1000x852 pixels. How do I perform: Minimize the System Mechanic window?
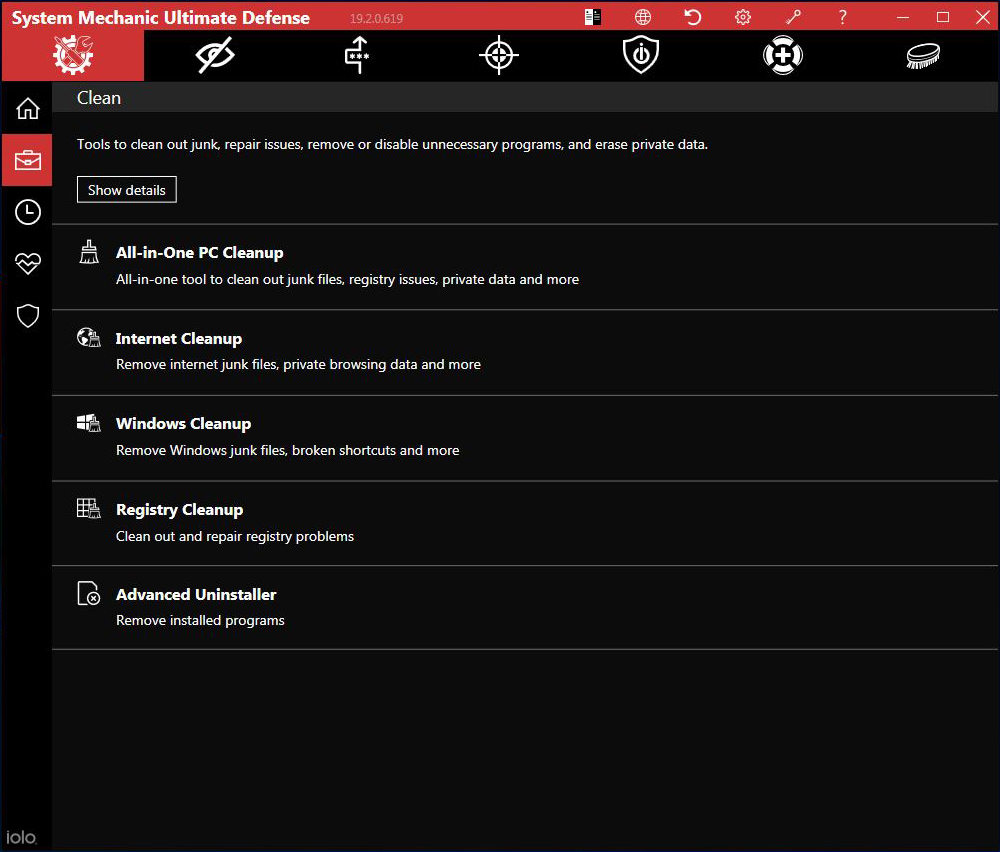(902, 17)
